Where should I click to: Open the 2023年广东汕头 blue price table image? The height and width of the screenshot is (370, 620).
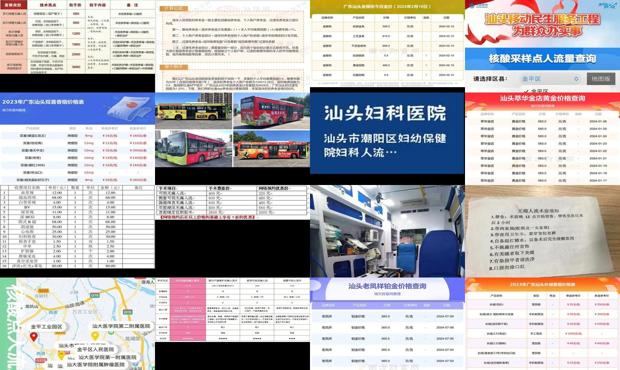point(78,139)
